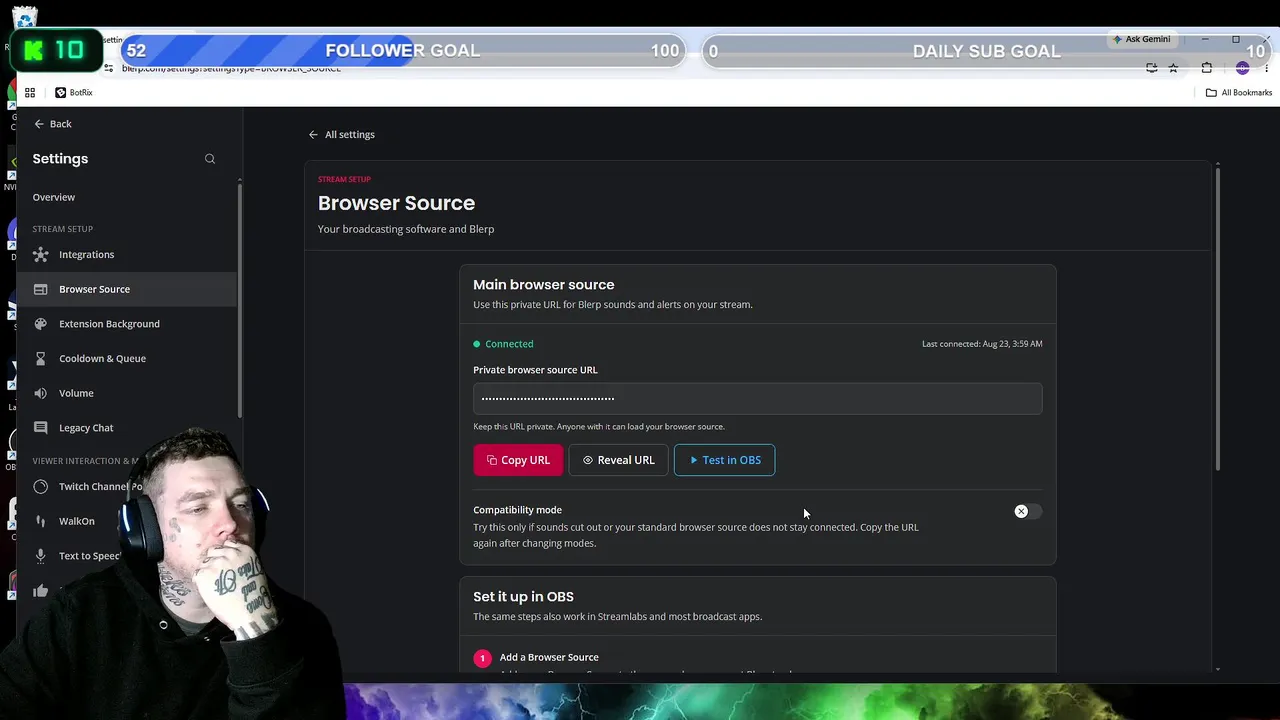Viewport: 1280px width, 720px height.
Task: Click the Cooldown hourglass icon
Action: (40, 358)
